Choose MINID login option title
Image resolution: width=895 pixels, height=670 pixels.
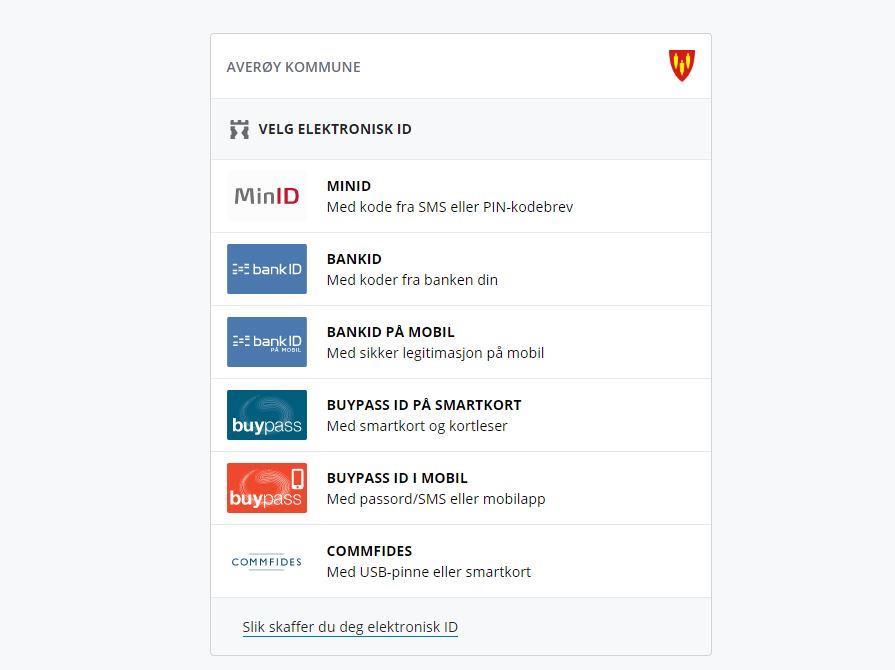349,186
